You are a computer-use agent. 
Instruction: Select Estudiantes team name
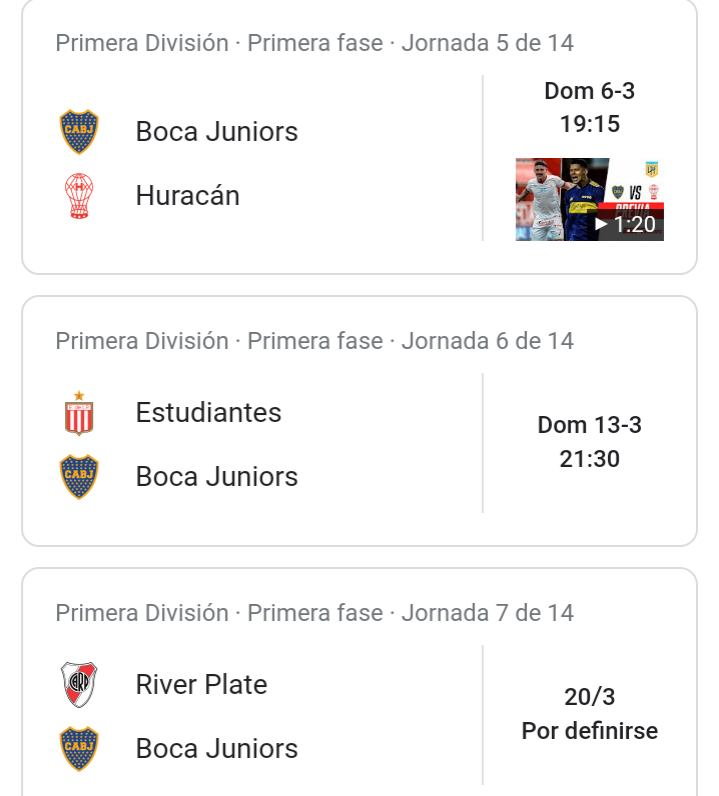click(209, 412)
